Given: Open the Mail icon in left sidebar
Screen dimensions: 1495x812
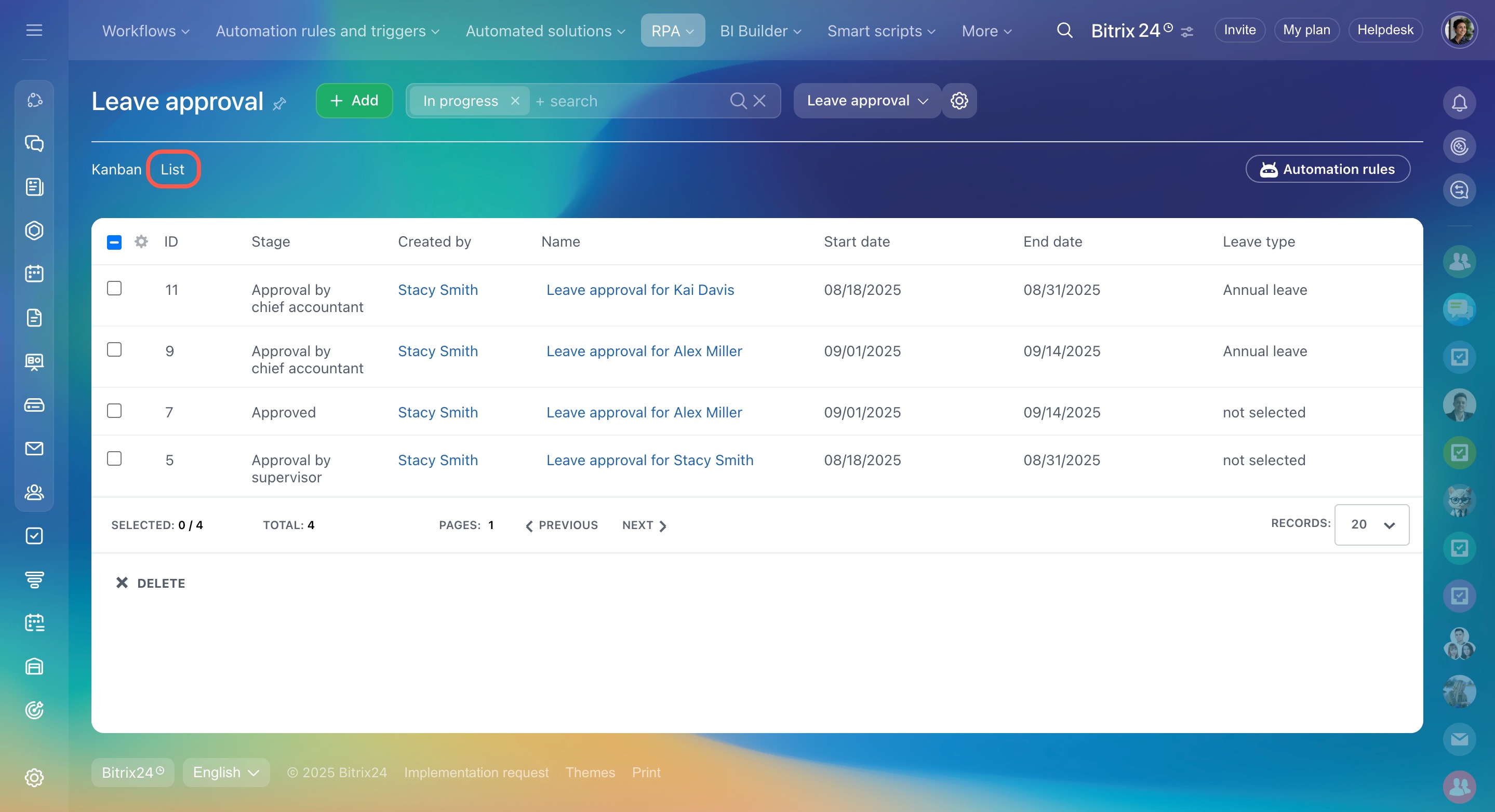Looking at the screenshot, I should (x=34, y=449).
